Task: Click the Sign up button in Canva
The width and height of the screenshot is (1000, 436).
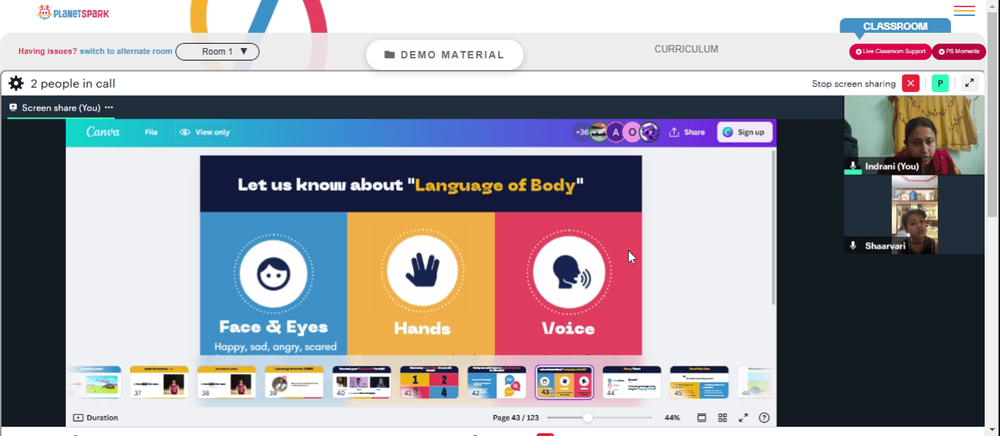Action: pos(745,132)
